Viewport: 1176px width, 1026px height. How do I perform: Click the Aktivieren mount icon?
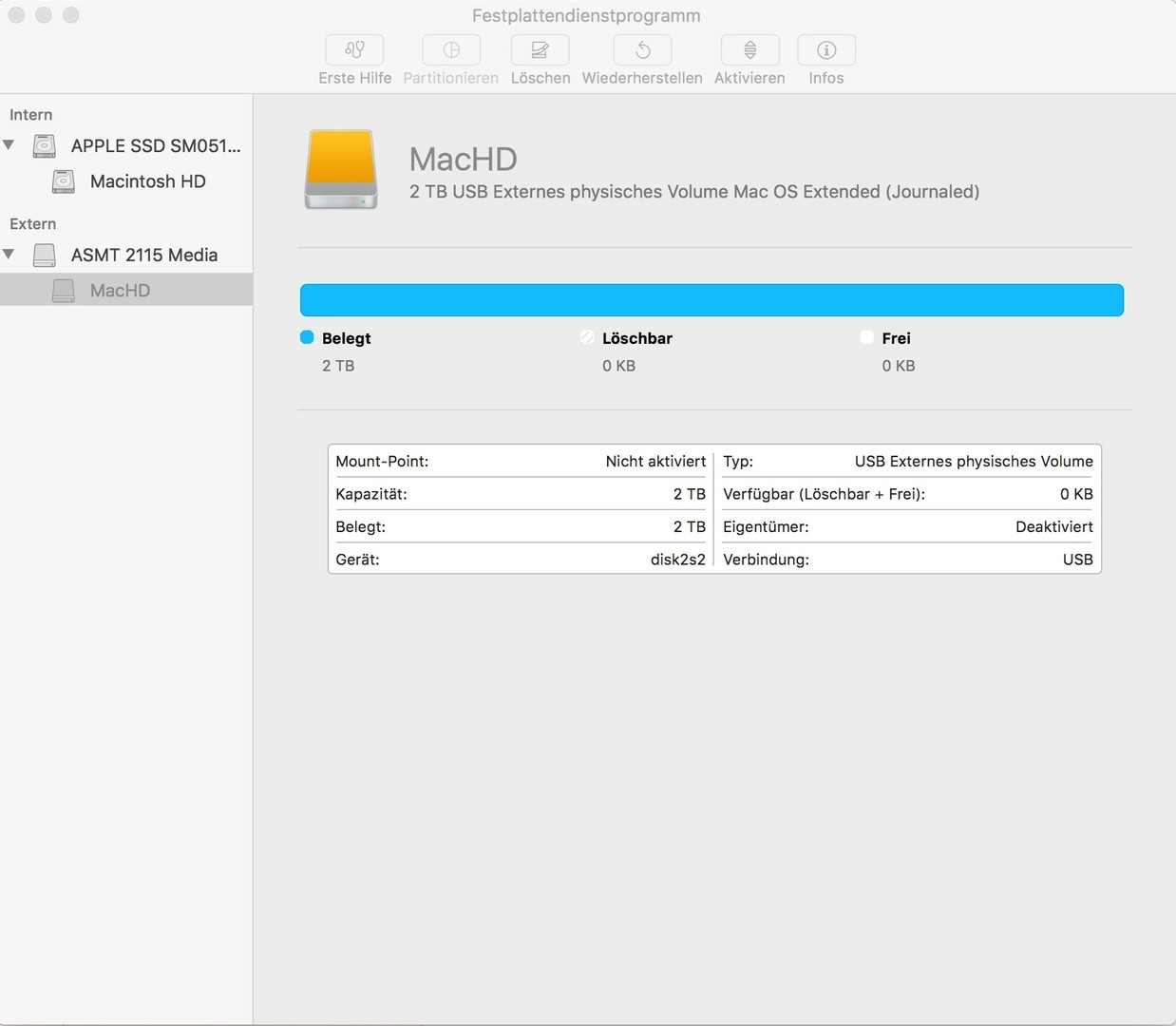coord(749,50)
